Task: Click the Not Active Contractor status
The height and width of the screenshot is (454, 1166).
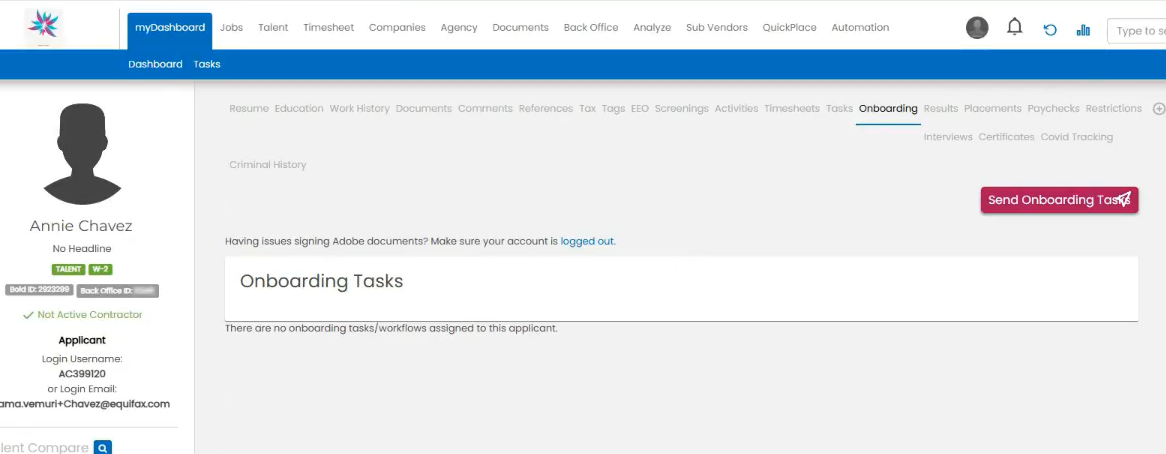Action: pos(82,315)
